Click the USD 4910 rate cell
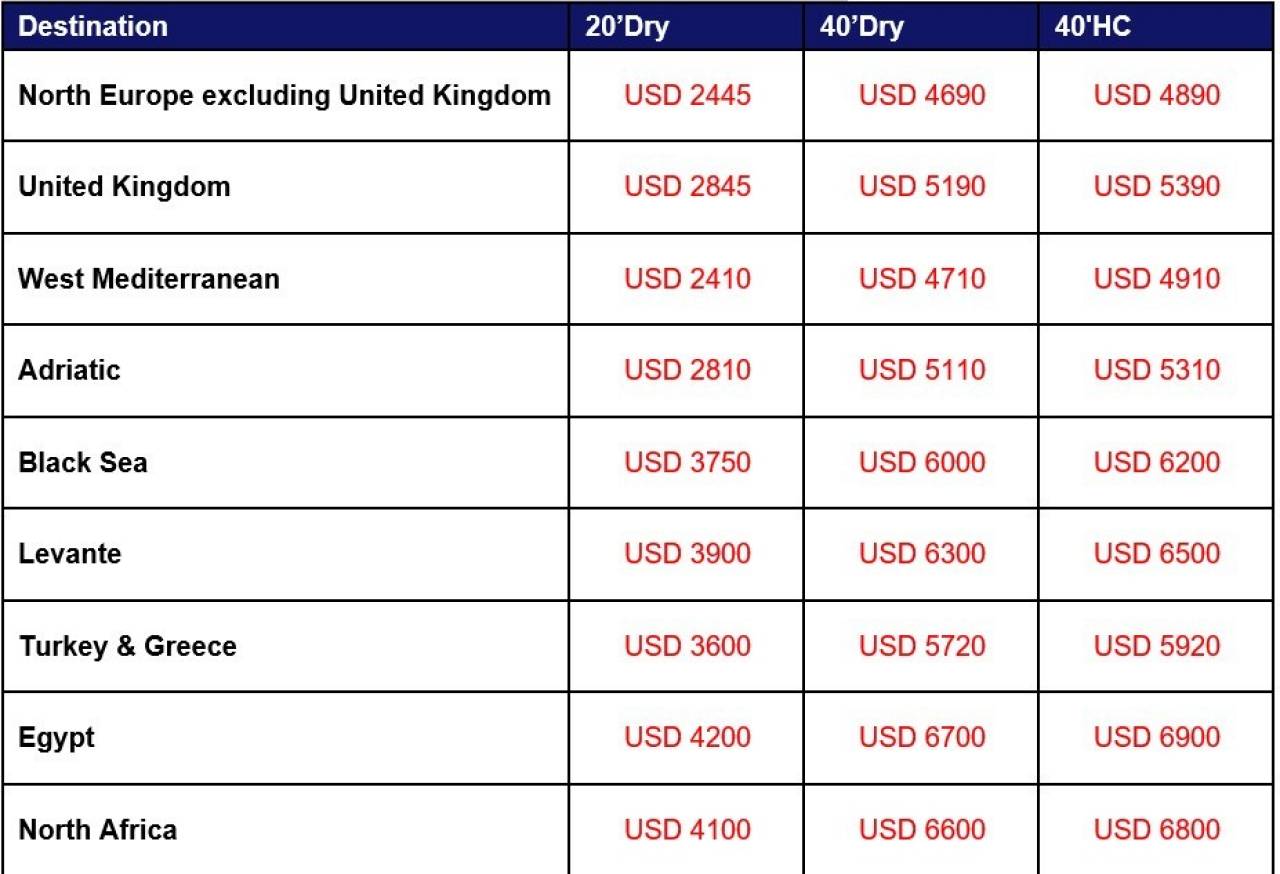 click(1157, 278)
